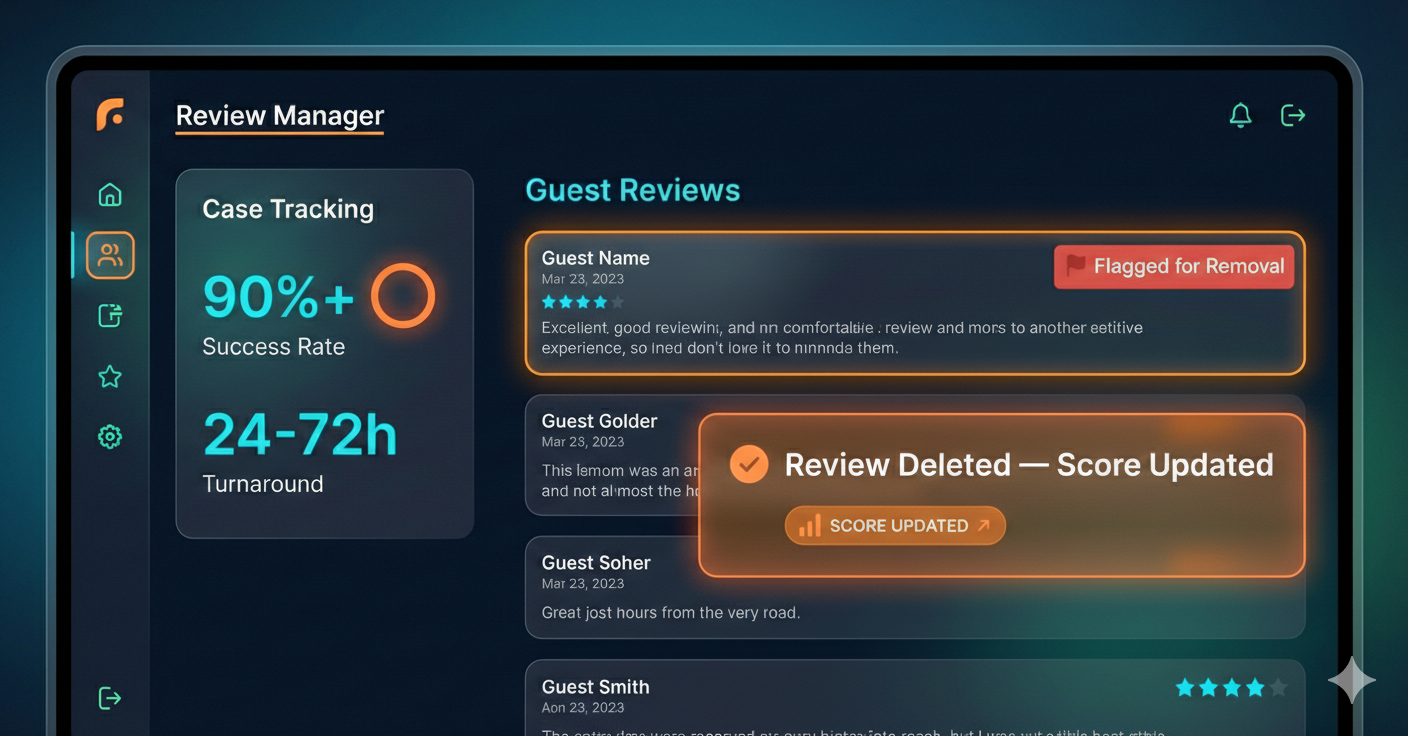Viewport: 1408px width, 736px height.
Task: Open the settings gear in sidebar
Action: click(110, 437)
